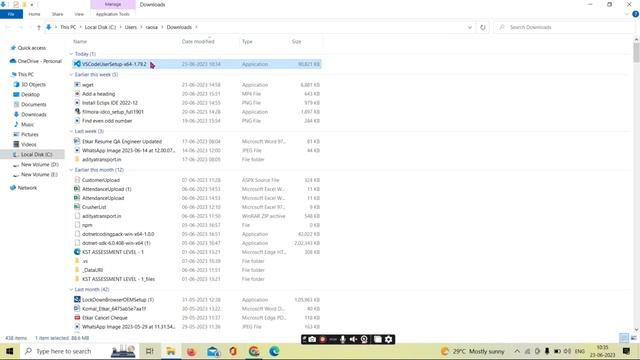640x360 pixels.
Task: Select New Volume (D:) in navigation pane
Action: pos(40,164)
